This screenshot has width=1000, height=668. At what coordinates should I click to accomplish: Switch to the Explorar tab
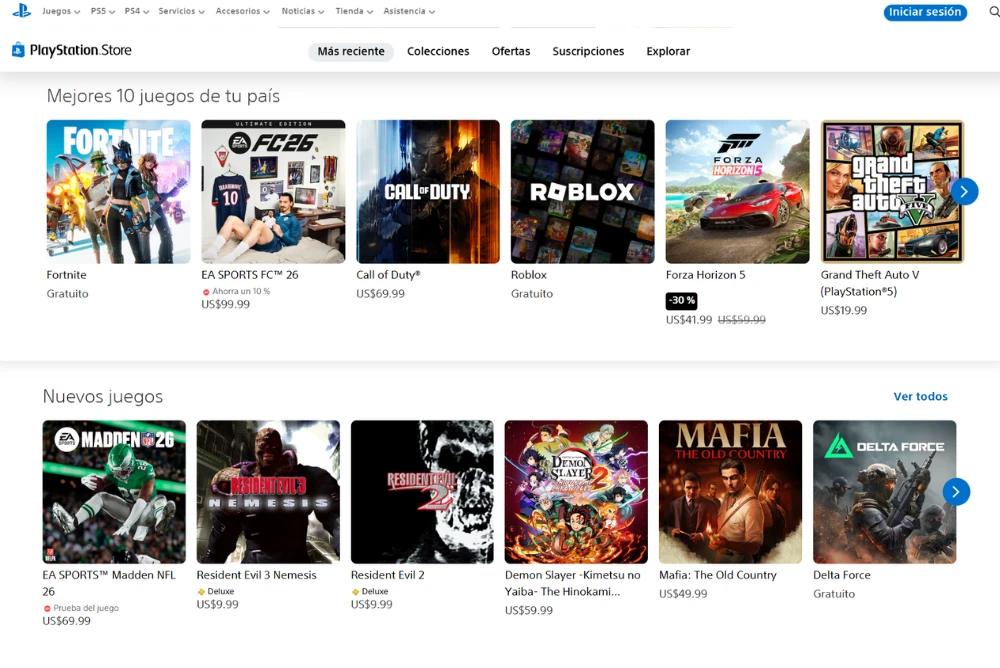tap(668, 51)
